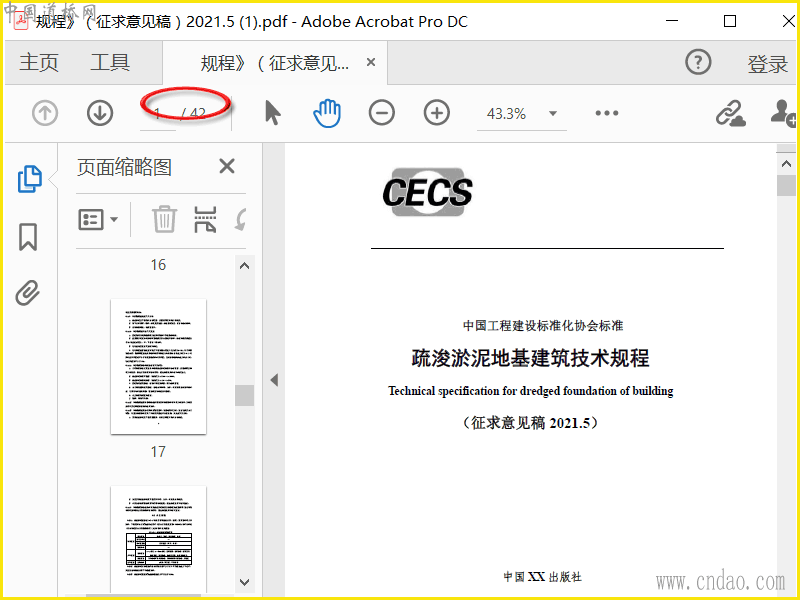
Task: Open the attachments paperclip panel
Action: coord(28,293)
